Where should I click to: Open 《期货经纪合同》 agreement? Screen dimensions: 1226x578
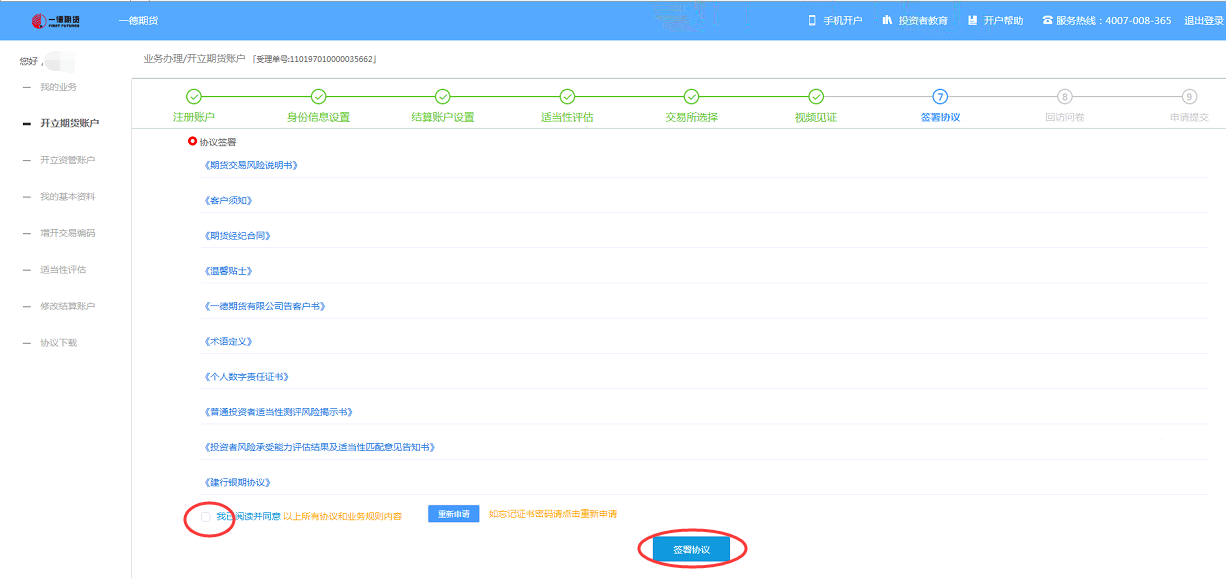click(x=237, y=236)
